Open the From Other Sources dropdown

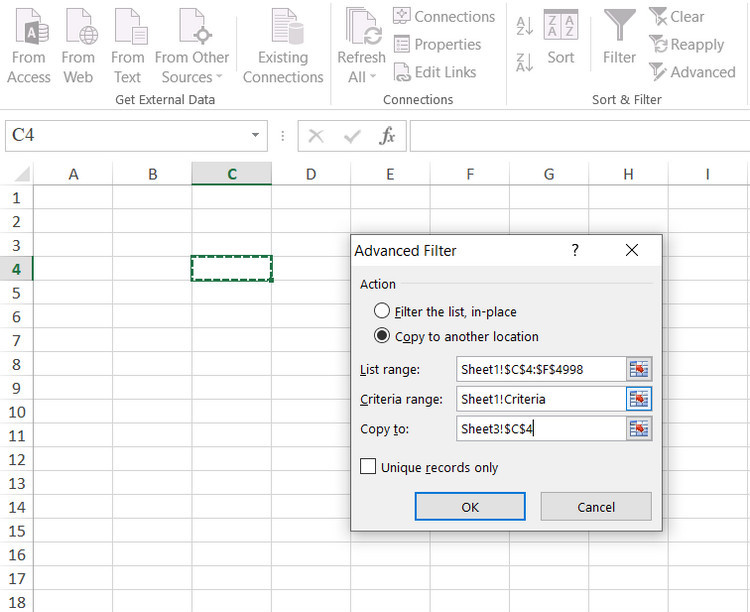pyautogui.click(x=192, y=46)
